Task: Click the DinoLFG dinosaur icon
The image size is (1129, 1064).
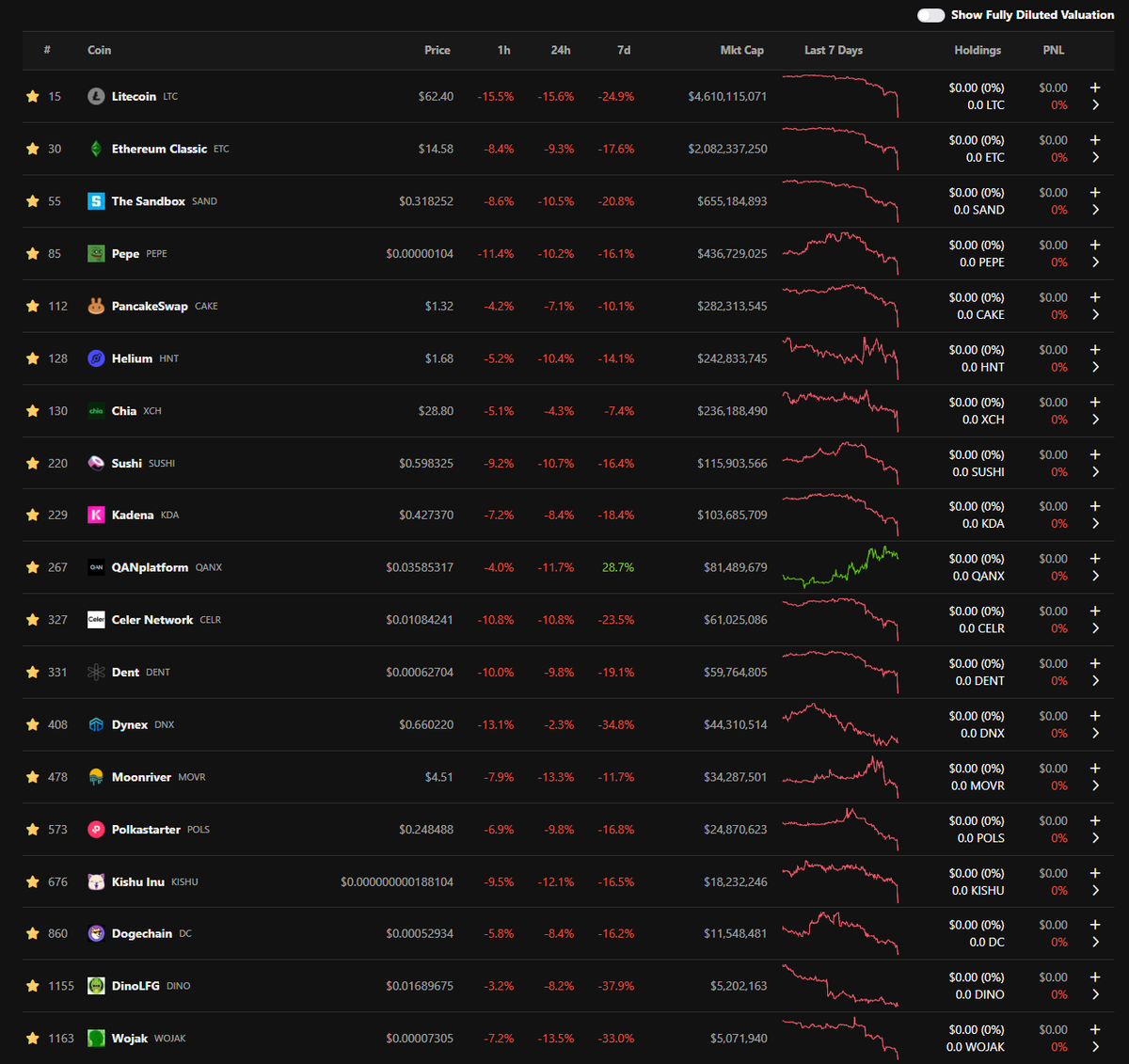Action: coord(96,986)
